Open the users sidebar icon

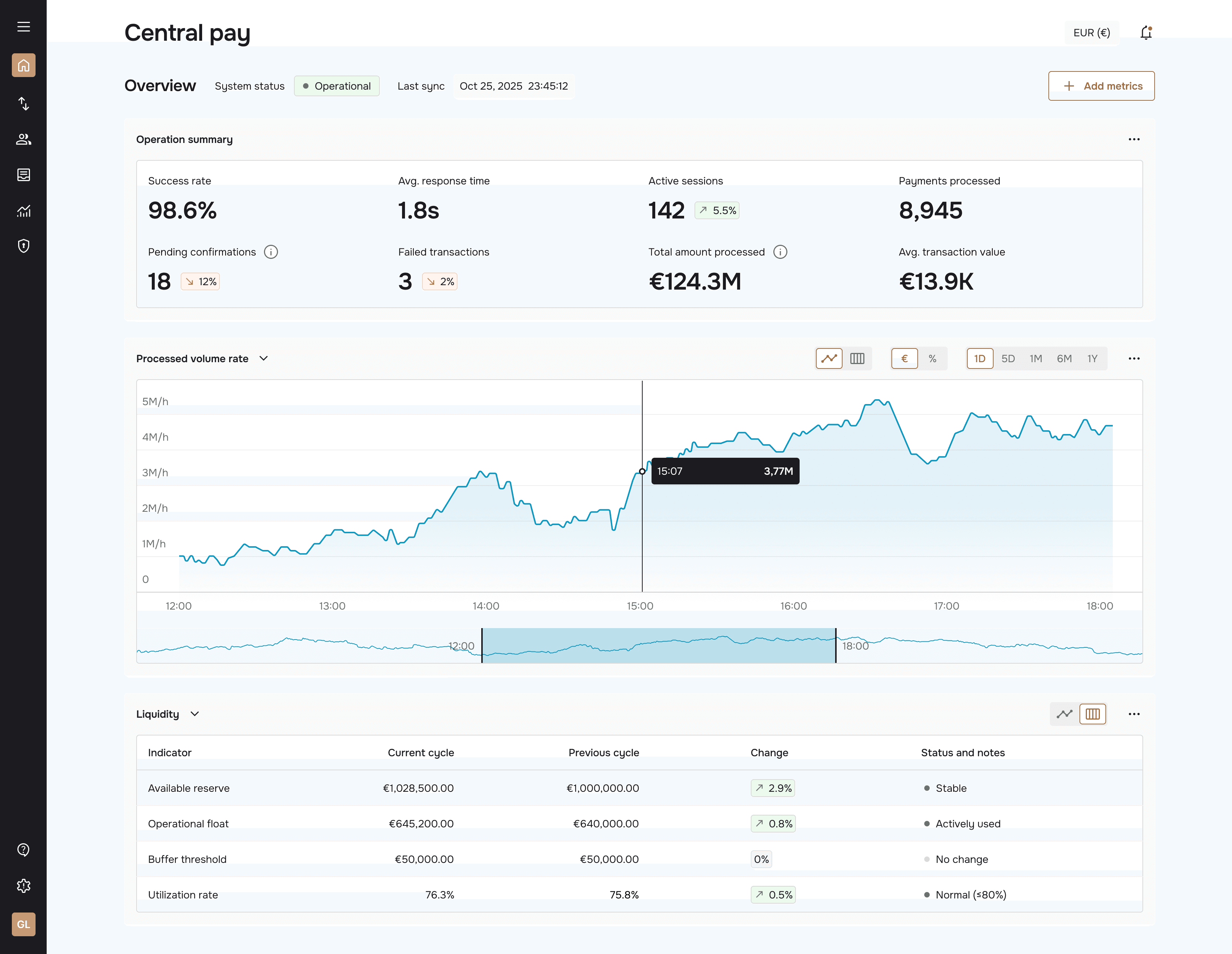(x=23, y=139)
